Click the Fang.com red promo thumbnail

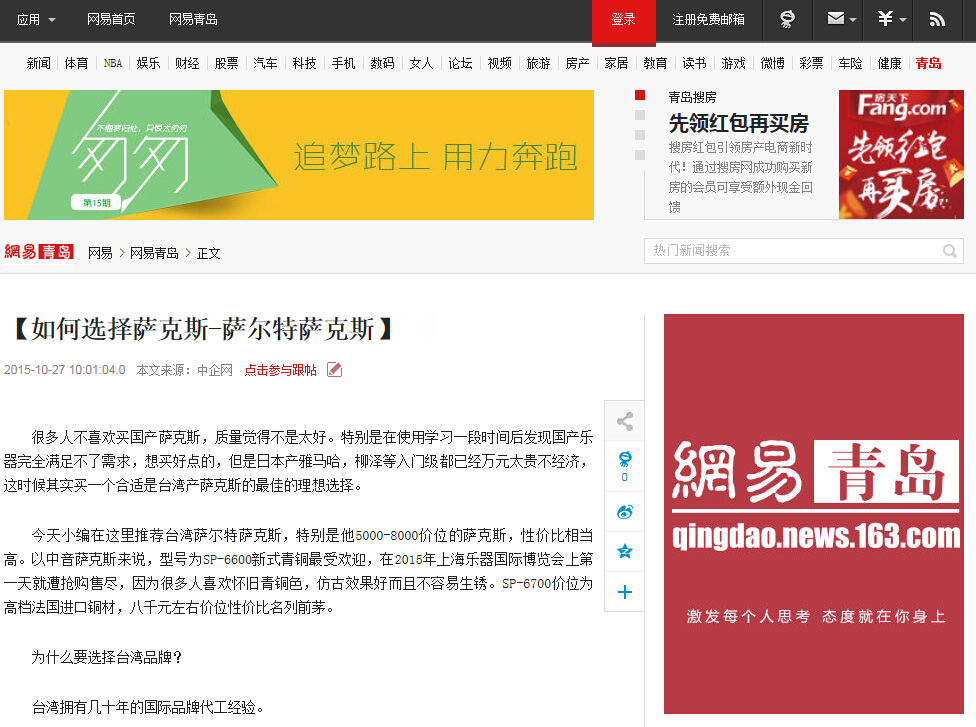click(x=901, y=154)
